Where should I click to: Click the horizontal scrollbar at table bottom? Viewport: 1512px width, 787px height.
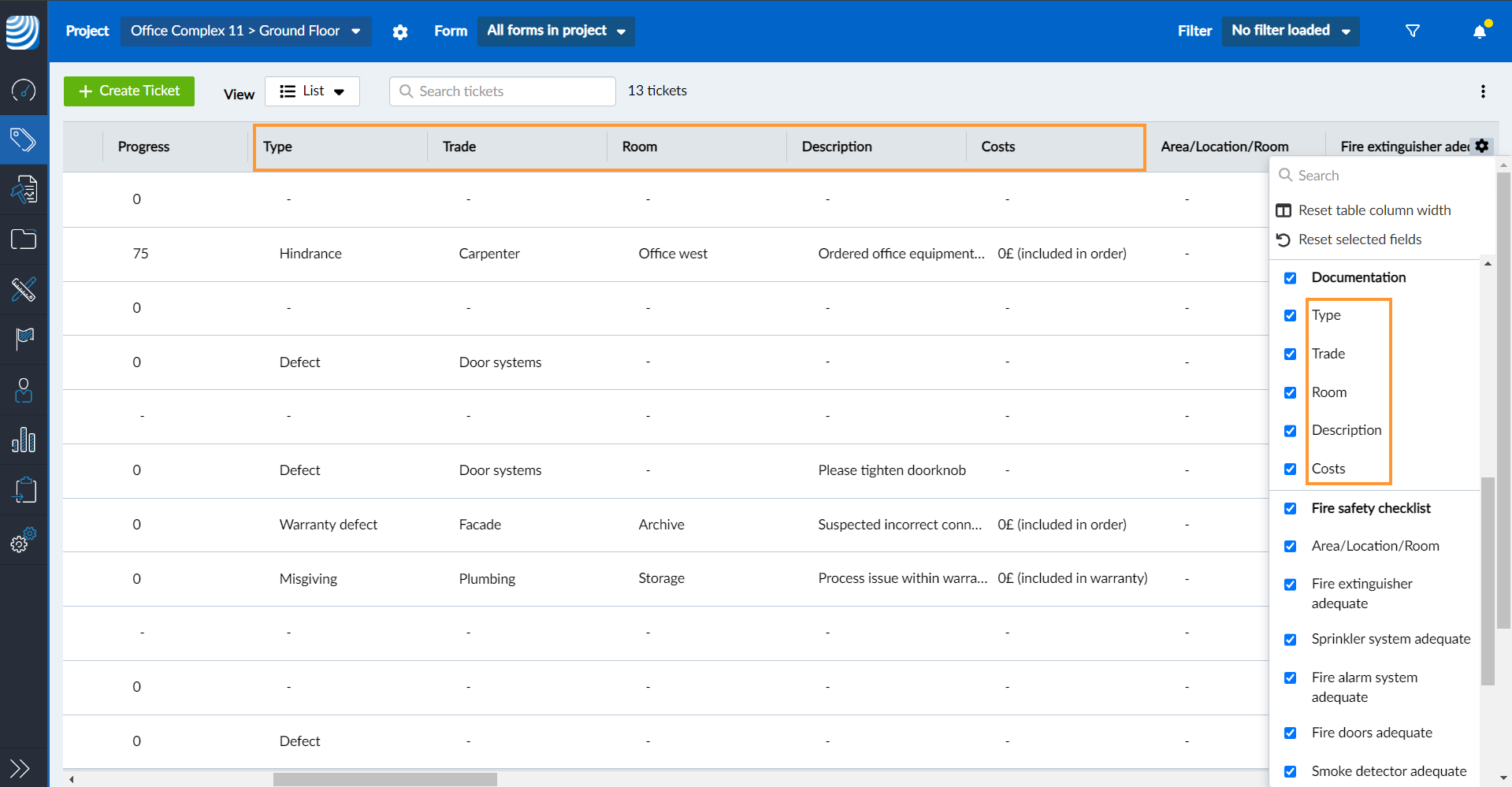[385, 779]
